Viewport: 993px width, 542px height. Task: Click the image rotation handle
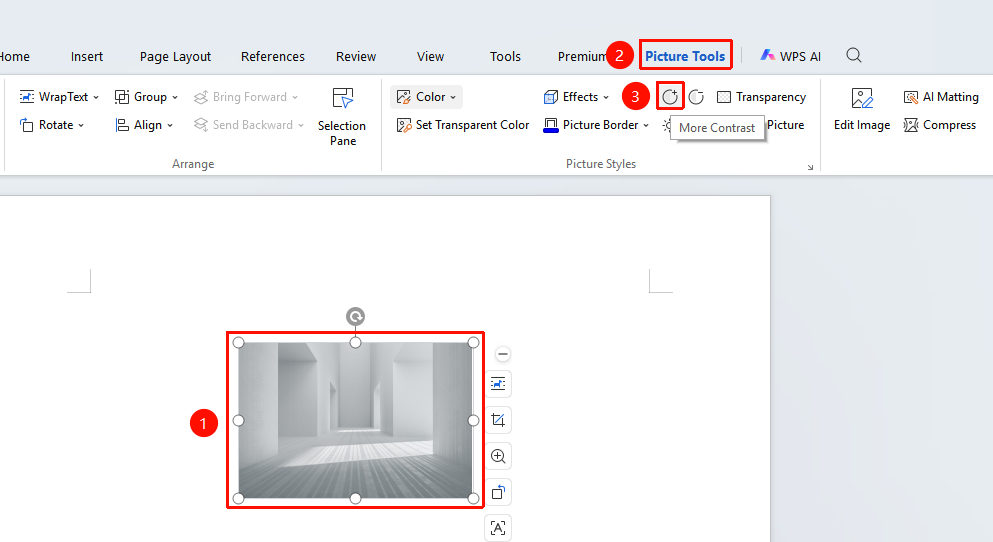tap(355, 316)
